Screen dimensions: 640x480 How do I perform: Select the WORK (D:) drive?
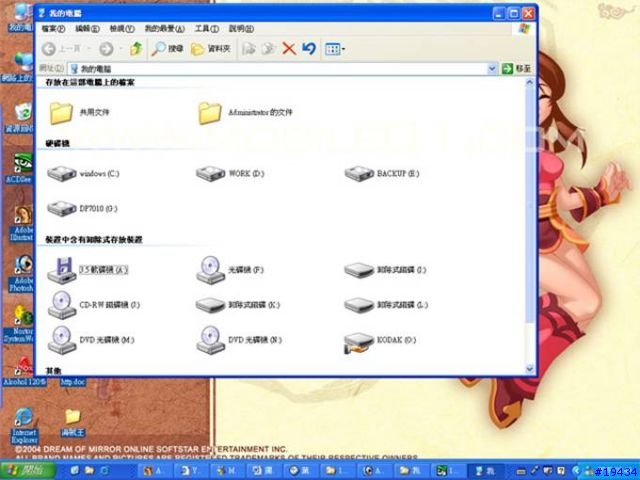(230, 173)
